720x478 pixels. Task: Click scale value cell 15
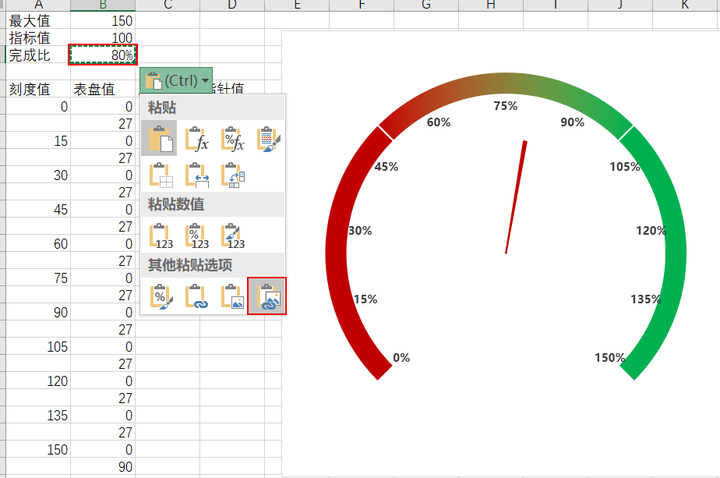click(38, 141)
